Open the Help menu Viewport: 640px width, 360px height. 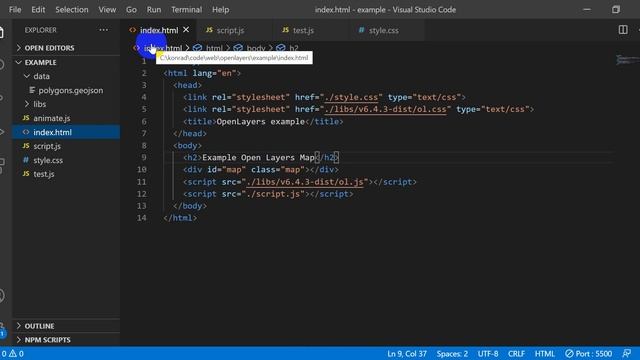coord(220,9)
